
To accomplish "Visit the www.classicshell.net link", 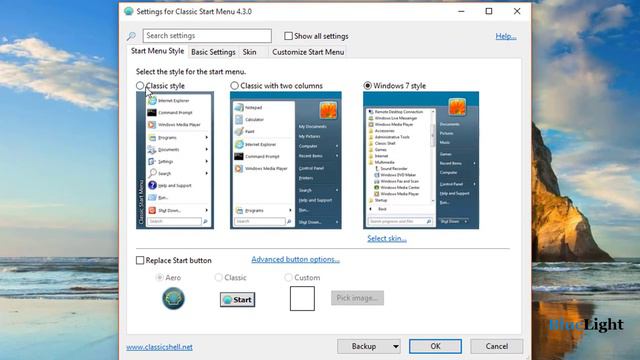I will click(x=159, y=347).
